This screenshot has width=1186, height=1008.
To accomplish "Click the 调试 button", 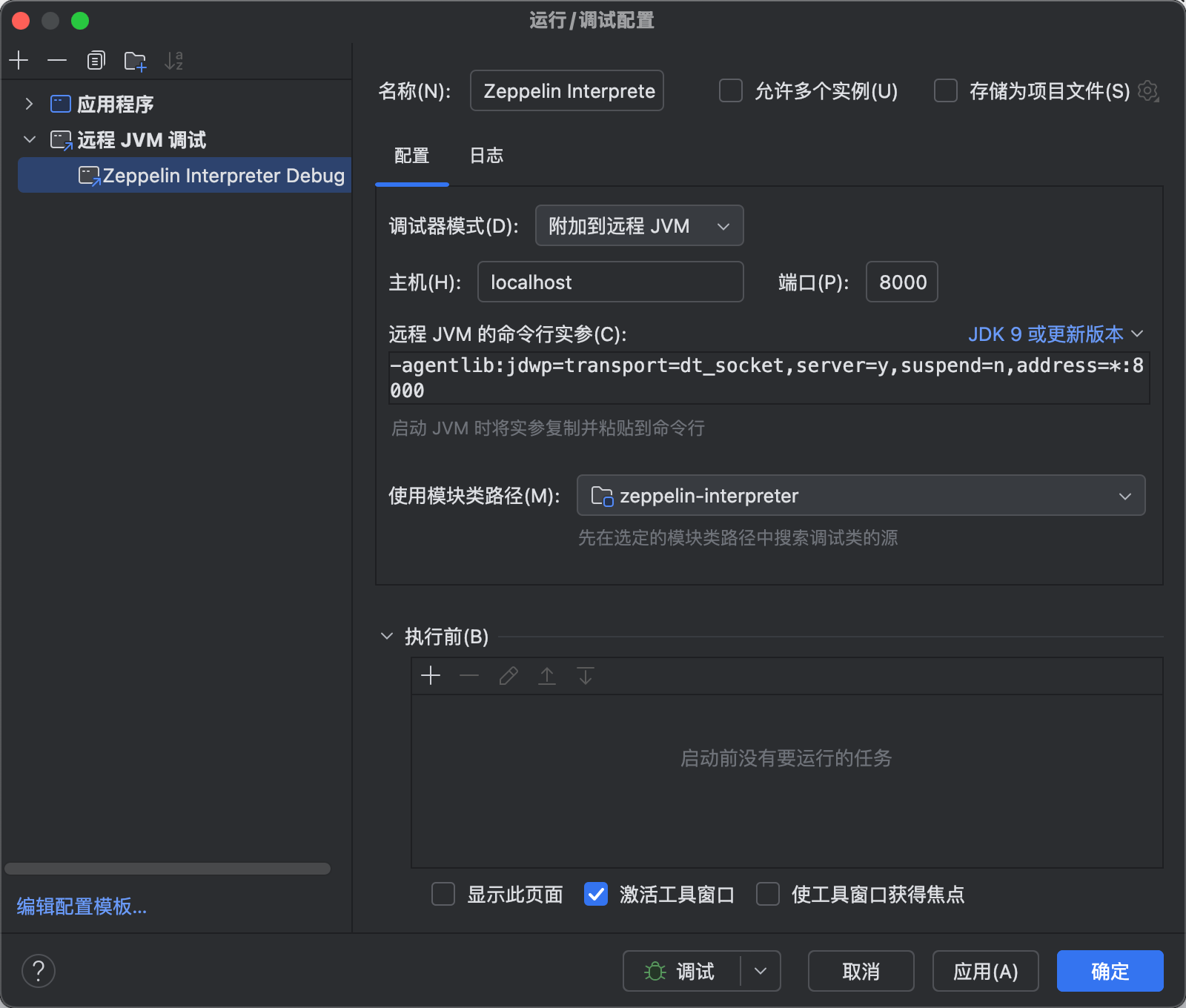I will pos(681,971).
